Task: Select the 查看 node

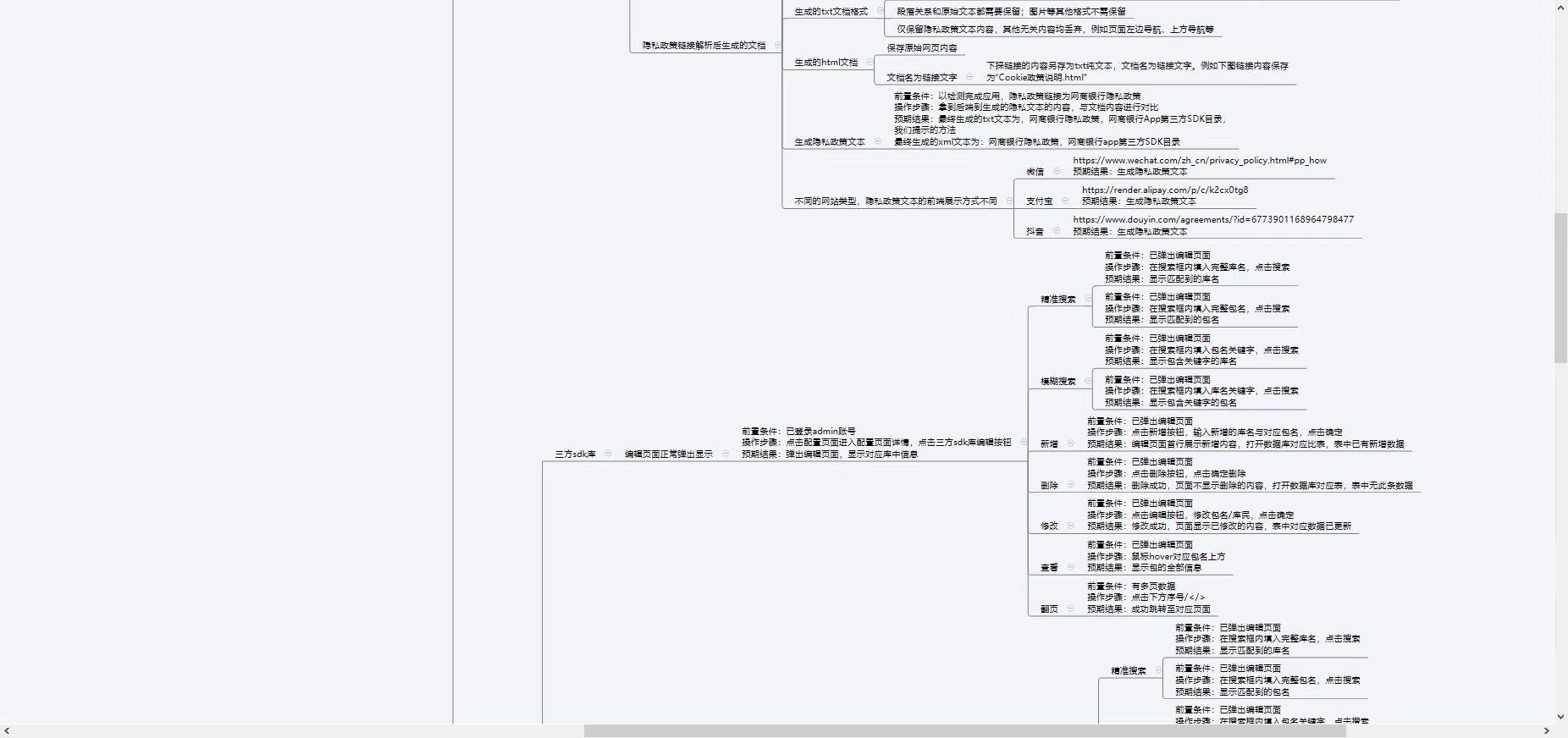Action: point(1049,568)
